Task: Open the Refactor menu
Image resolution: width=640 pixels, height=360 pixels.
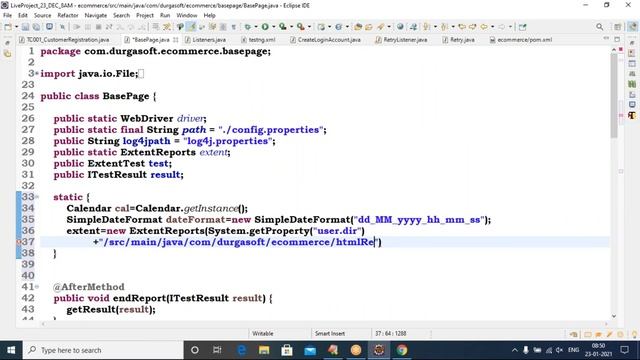Action: coord(68,16)
